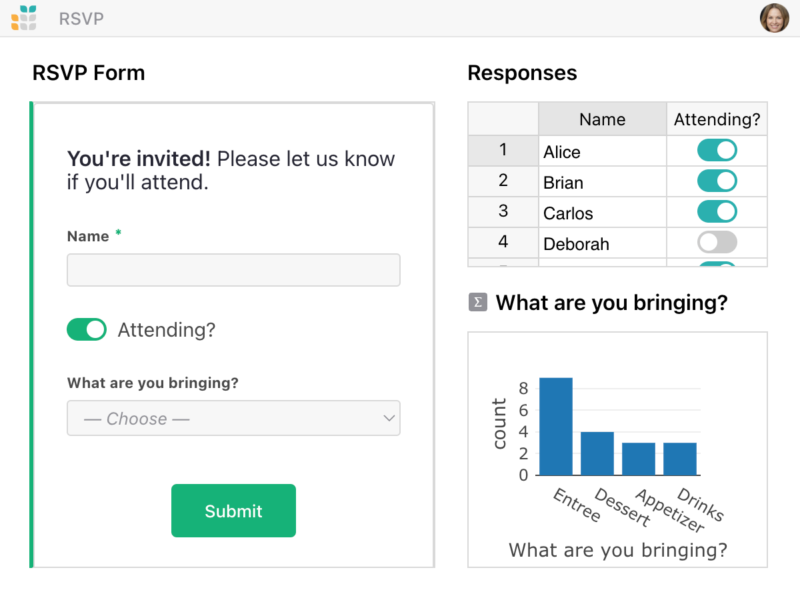Submit the RSVP form
This screenshot has height=600, width=800.
[x=234, y=511]
